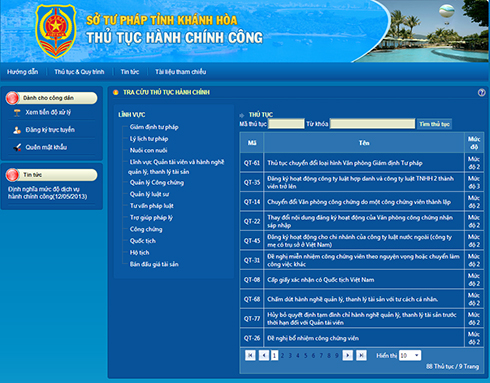The height and width of the screenshot is (383, 490).
Task: Click the Dành cho công dân panel header
Action: [x=52, y=98]
